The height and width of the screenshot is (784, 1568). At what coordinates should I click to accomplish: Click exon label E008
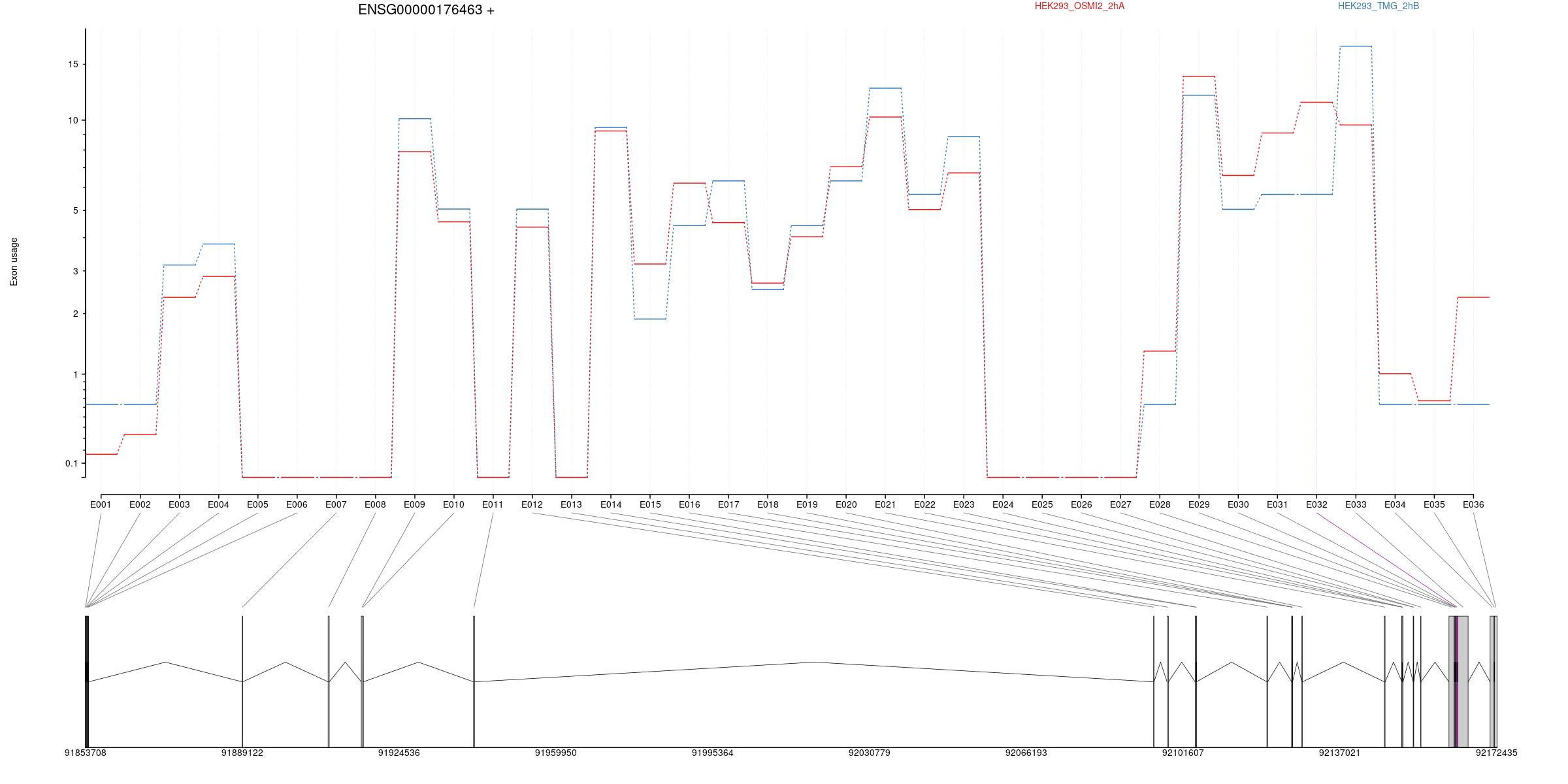tap(375, 504)
